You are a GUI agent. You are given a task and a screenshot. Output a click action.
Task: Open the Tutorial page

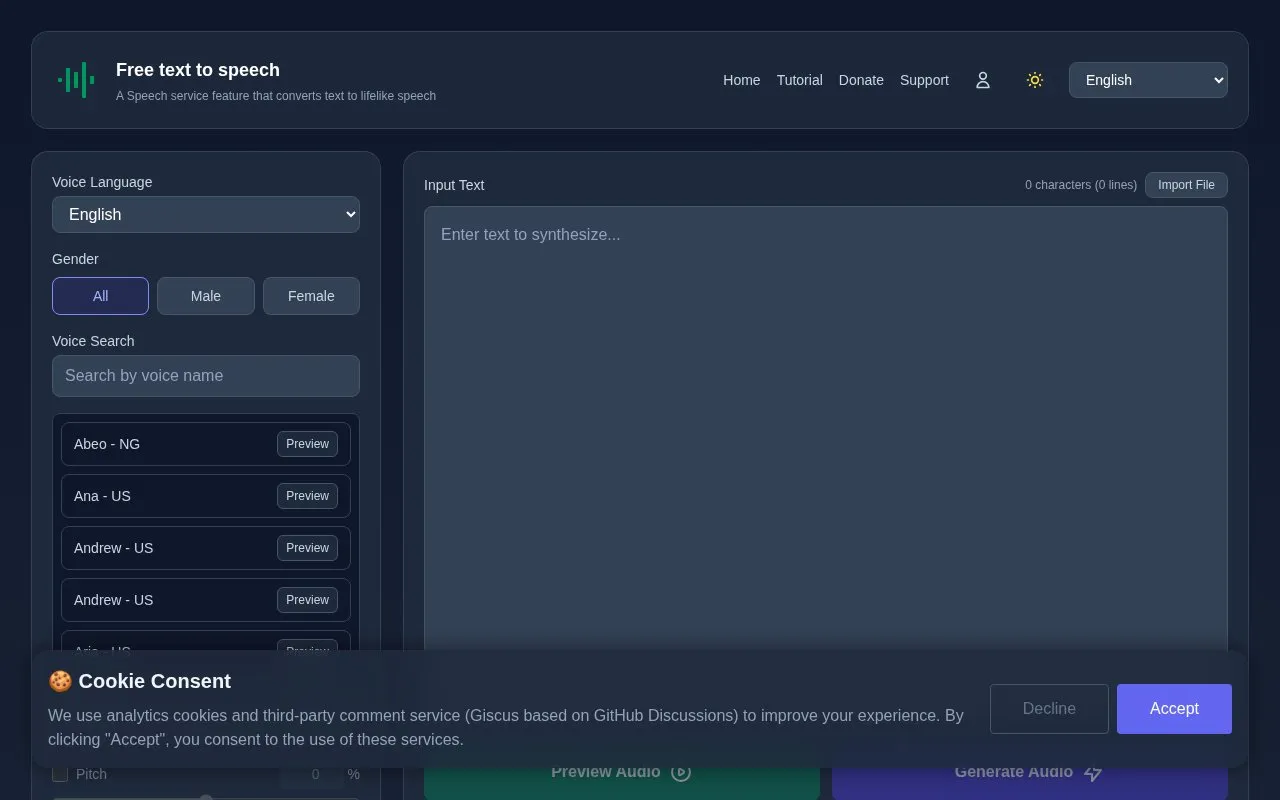tap(799, 80)
